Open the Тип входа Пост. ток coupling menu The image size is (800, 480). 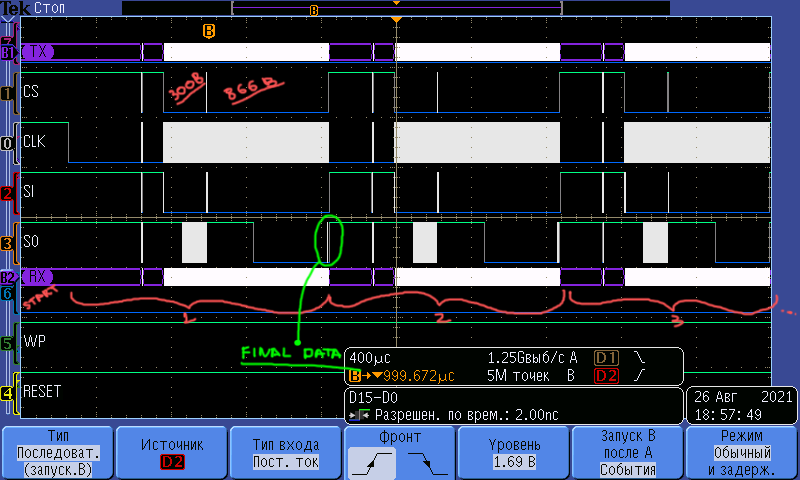[x=286, y=452]
